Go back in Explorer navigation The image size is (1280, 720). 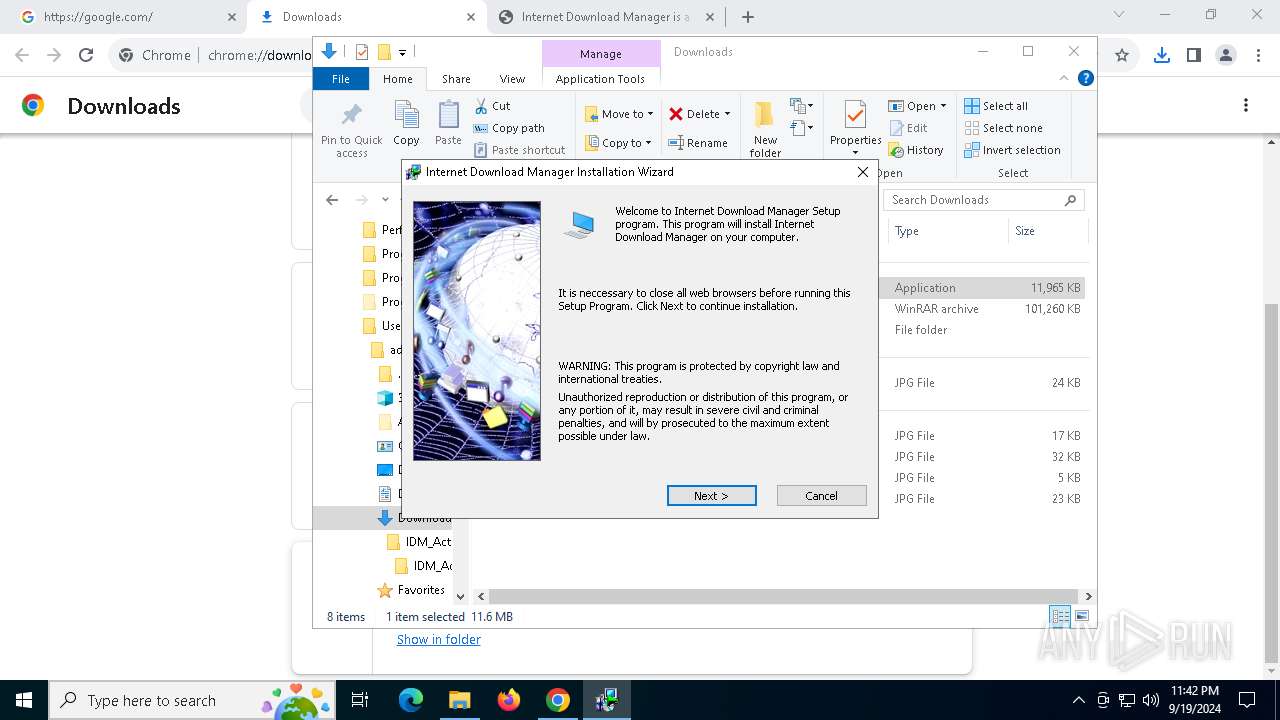tap(332, 200)
